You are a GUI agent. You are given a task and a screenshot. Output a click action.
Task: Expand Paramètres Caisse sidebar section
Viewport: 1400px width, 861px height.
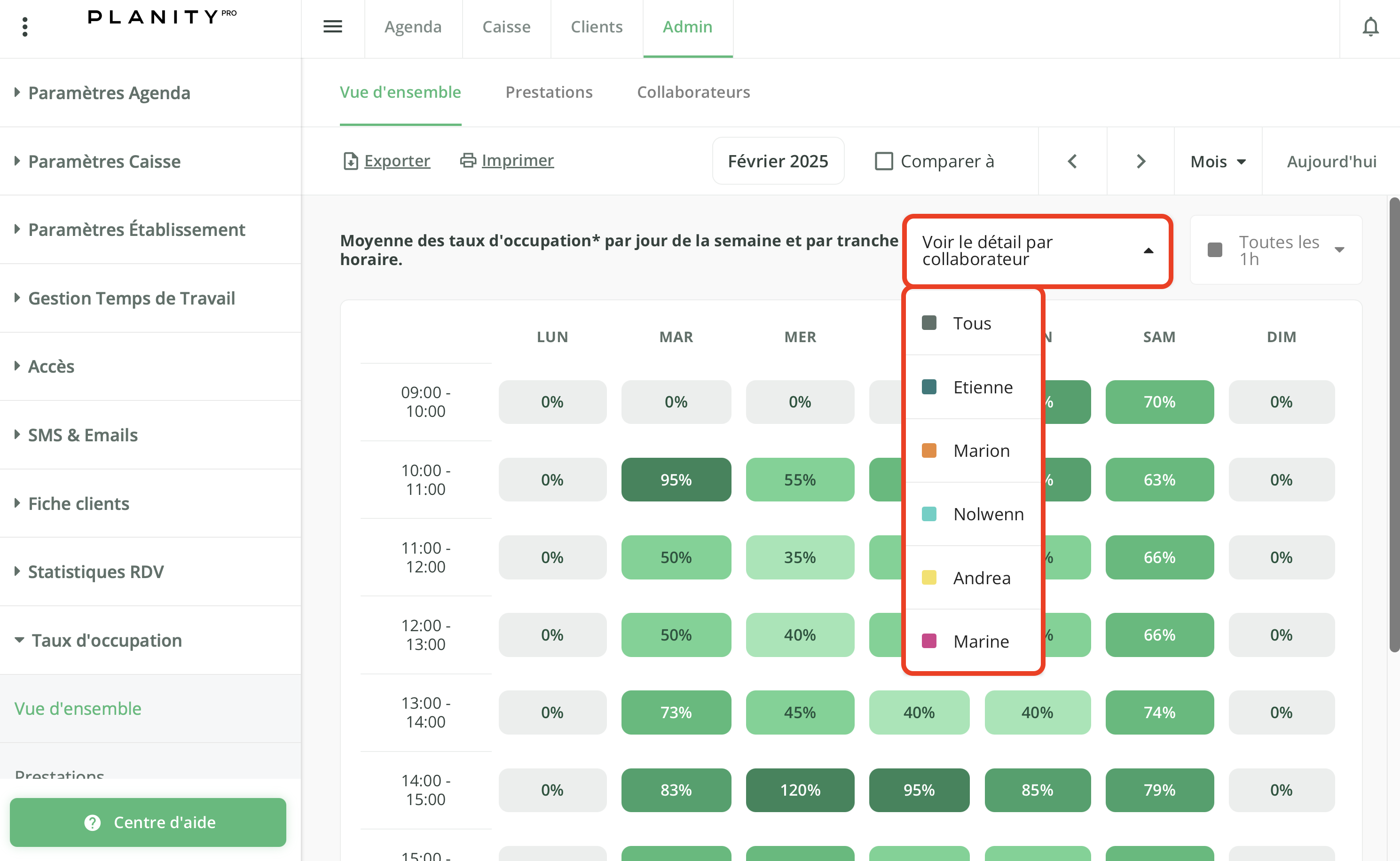(104, 162)
